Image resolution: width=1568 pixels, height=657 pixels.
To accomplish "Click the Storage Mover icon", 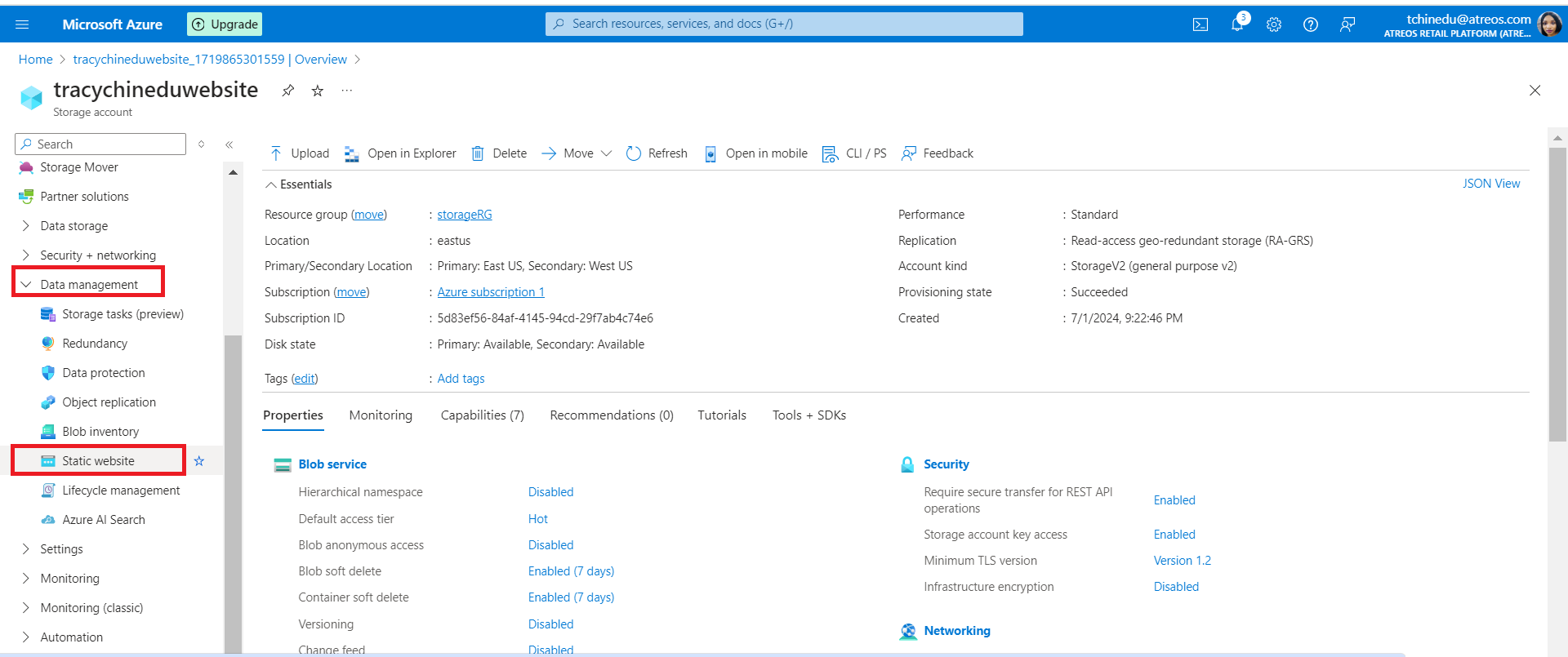I will [x=26, y=167].
